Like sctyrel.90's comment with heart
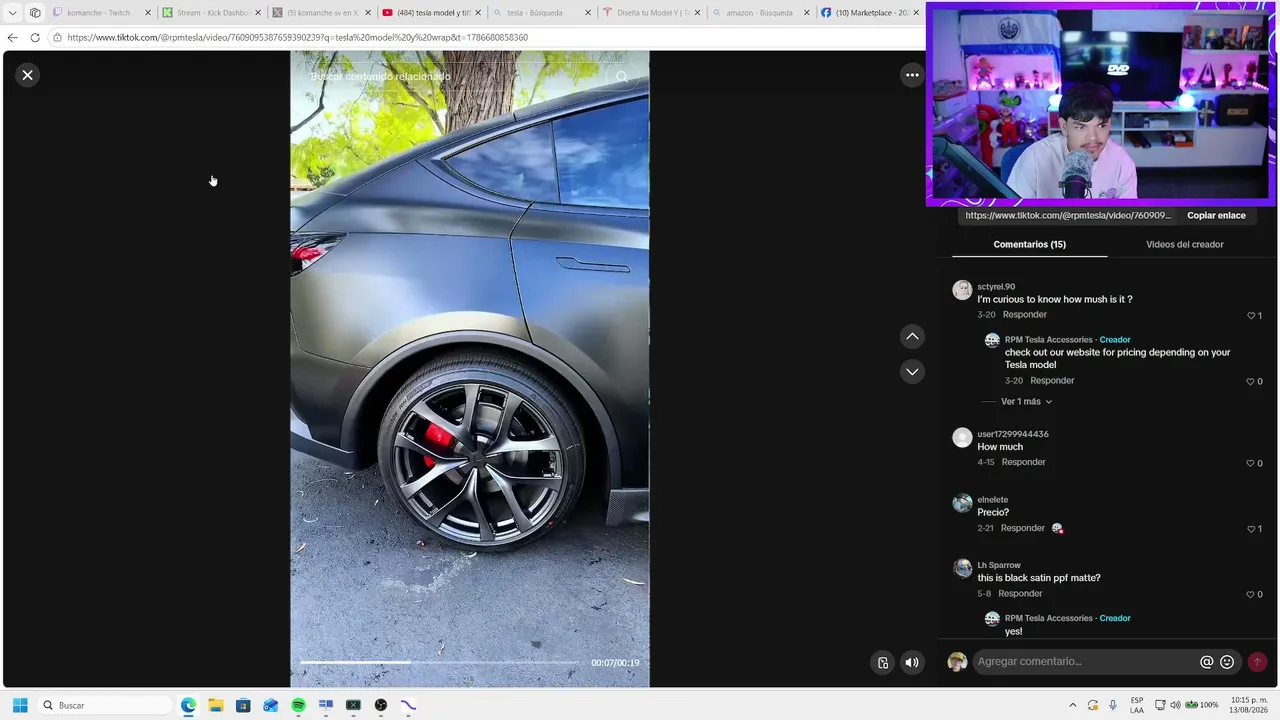 1251,316
